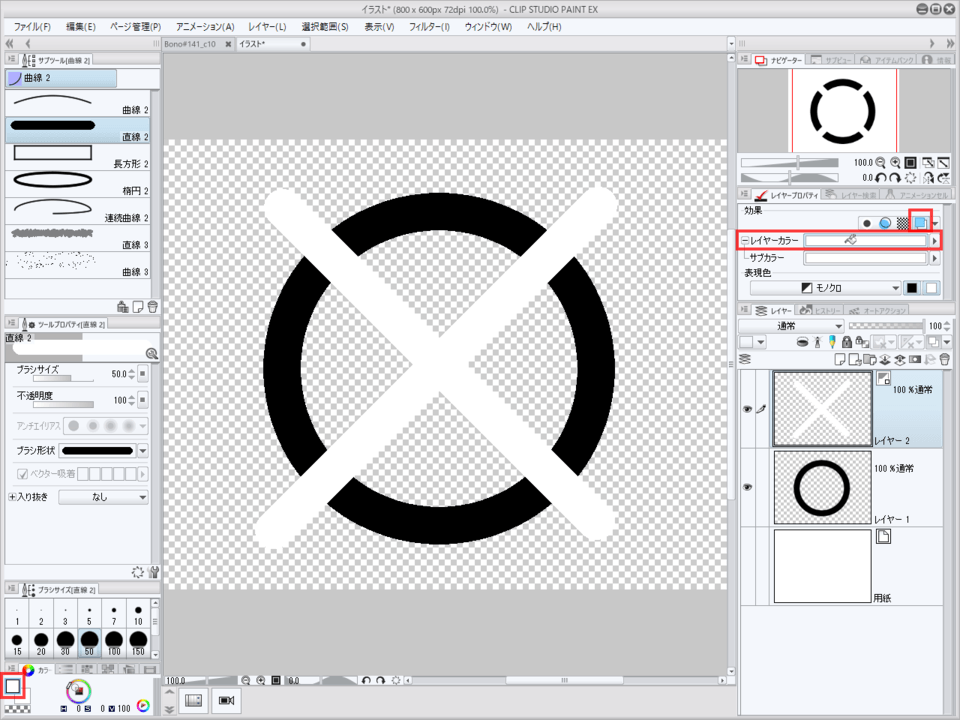Uncheck the ベクター吸着 checkbox
Screen dimensions: 960x720
tap(22, 475)
